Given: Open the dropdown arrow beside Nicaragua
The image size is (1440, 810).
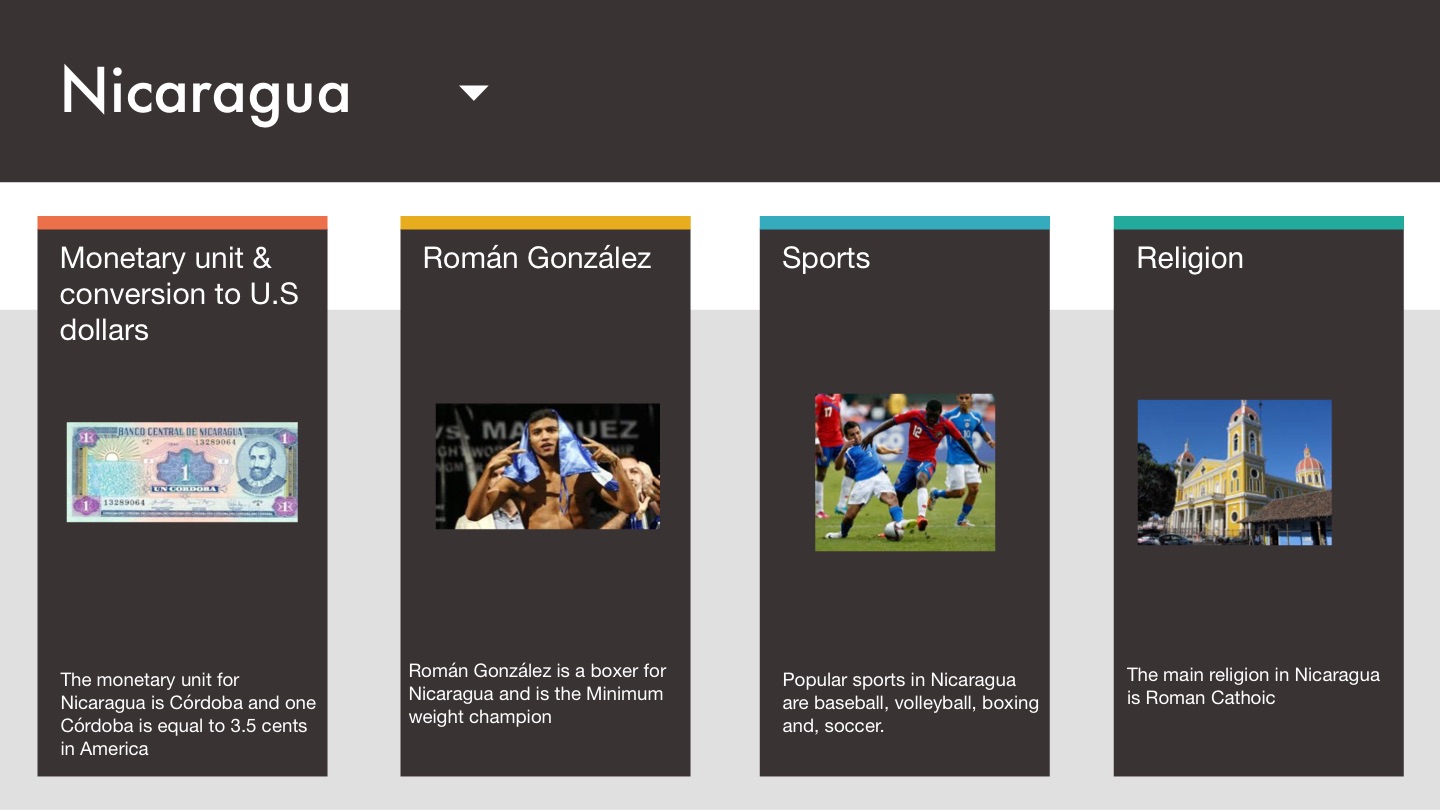Looking at the screenshot, I should click(473, 93).
